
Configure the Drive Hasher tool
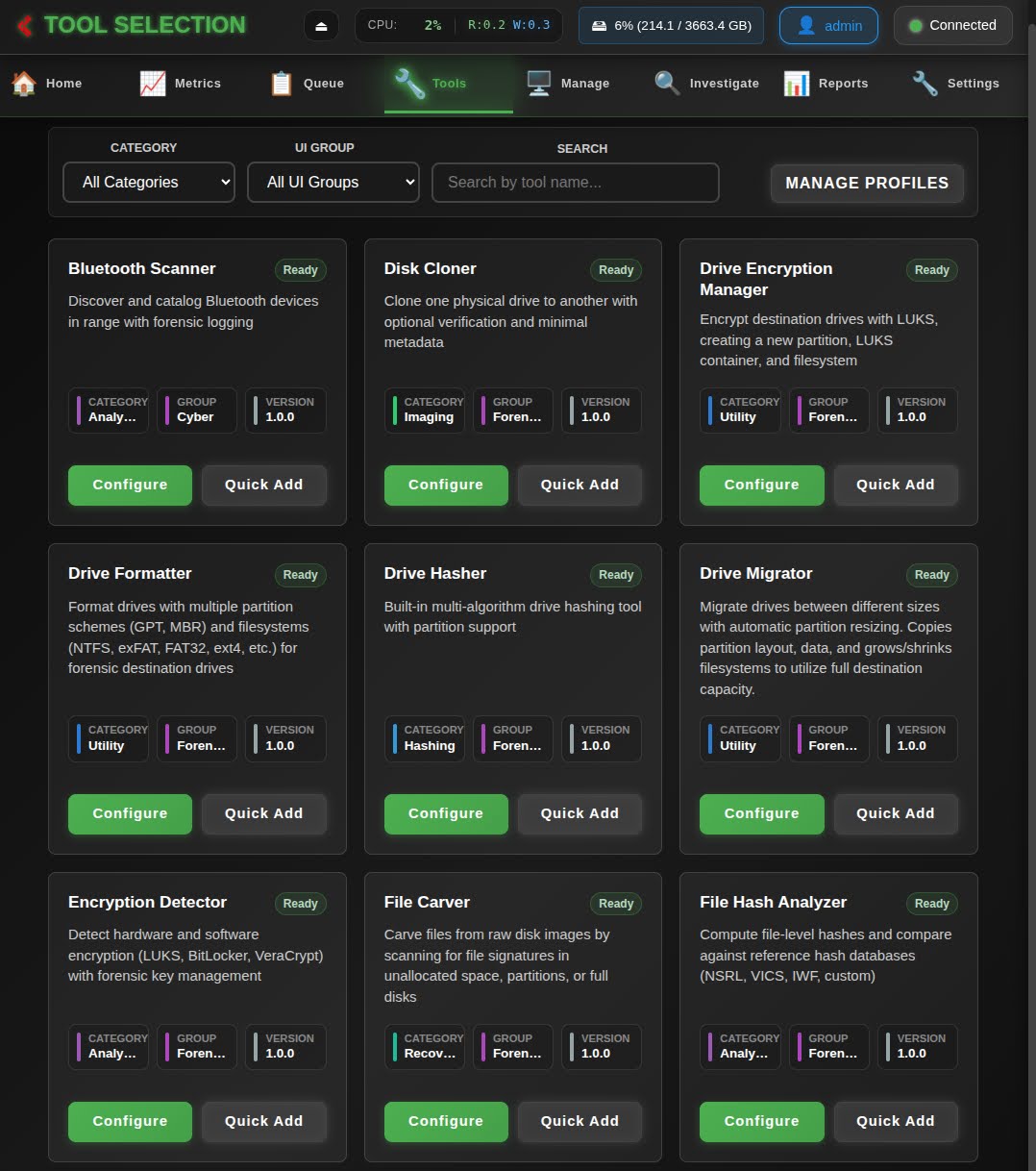(446, 813)
